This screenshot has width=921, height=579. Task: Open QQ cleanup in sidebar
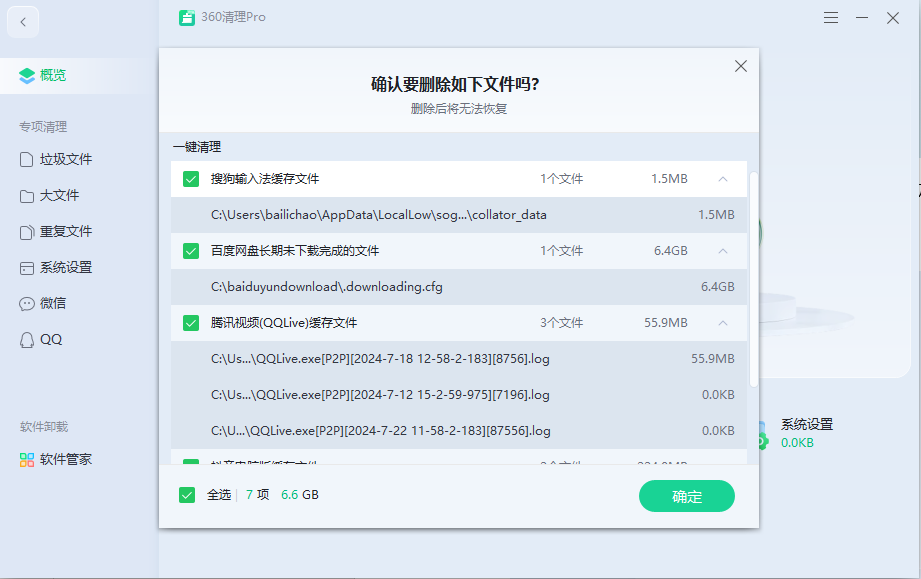tap(41, 339)
